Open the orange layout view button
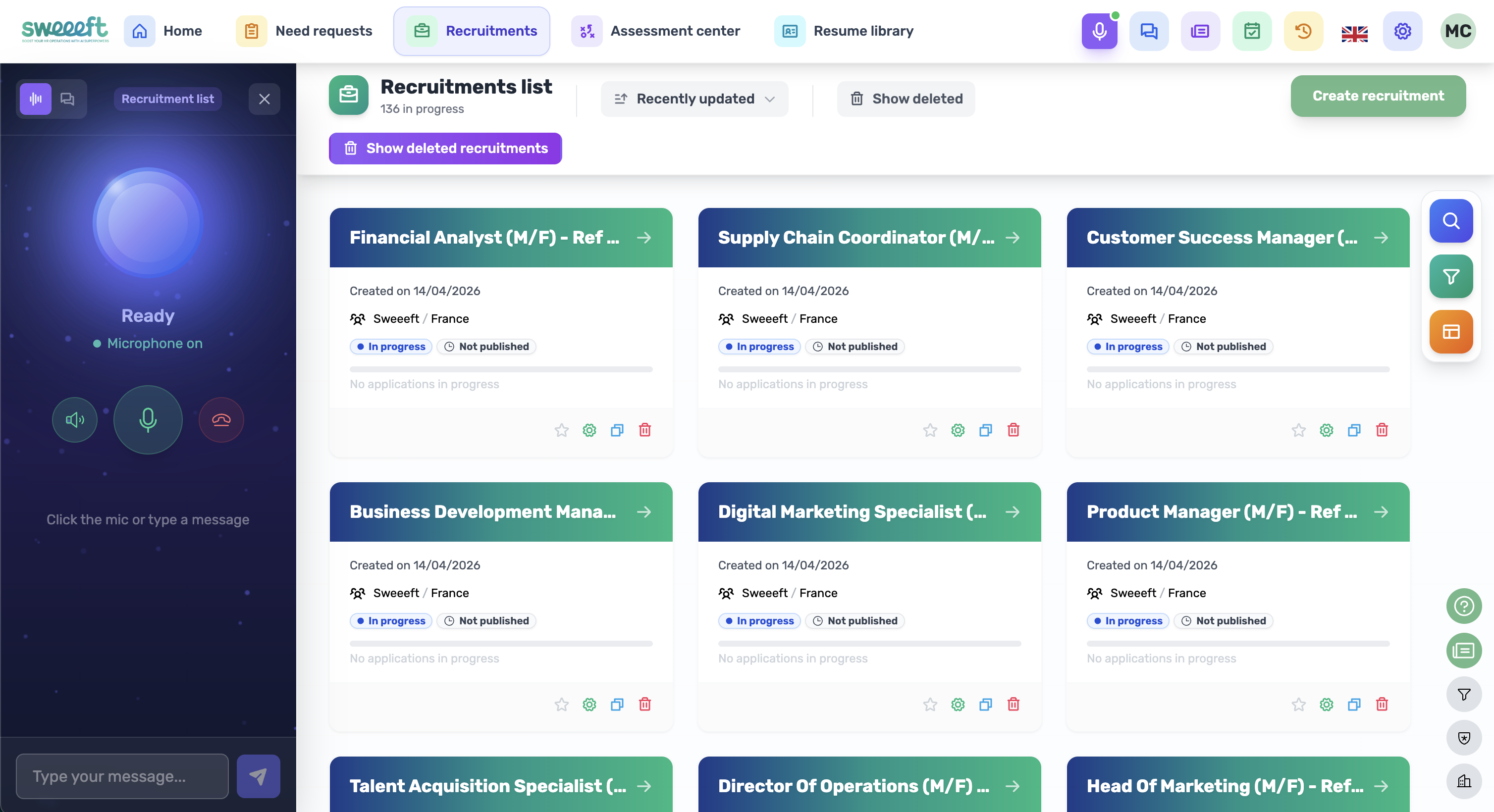 (x=1450, y=332)
